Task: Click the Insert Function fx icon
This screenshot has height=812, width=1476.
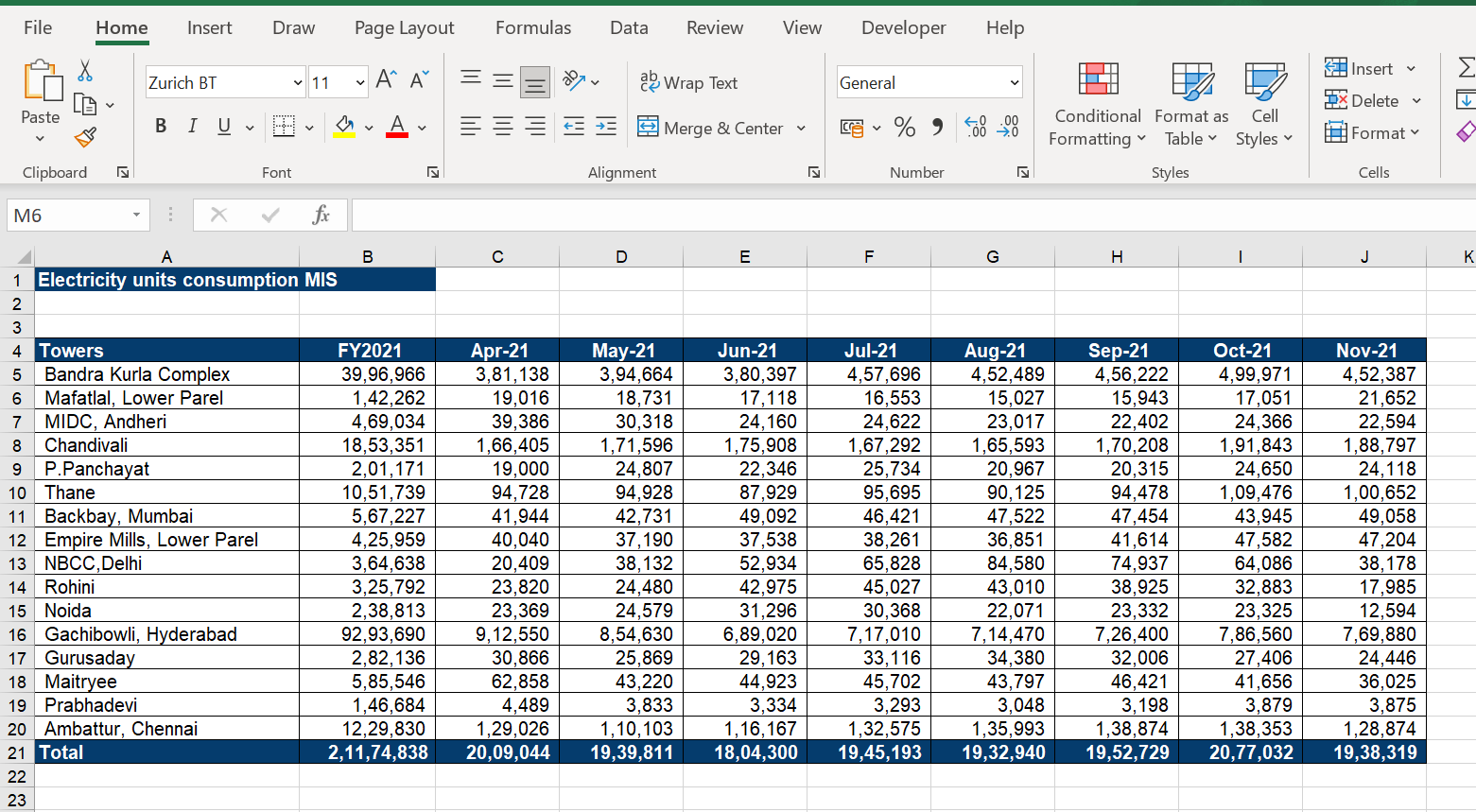Action: [321, 216]
